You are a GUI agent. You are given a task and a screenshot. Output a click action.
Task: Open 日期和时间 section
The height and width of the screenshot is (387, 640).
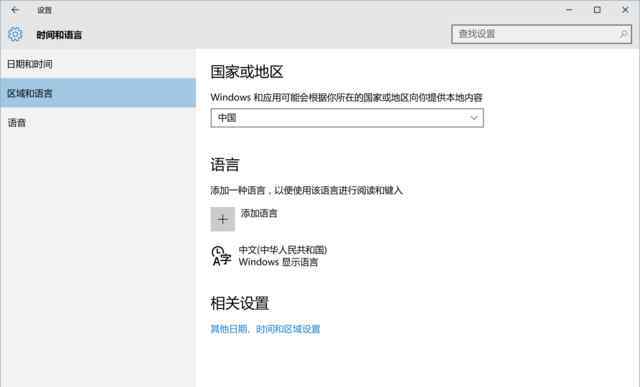[98, 64]
